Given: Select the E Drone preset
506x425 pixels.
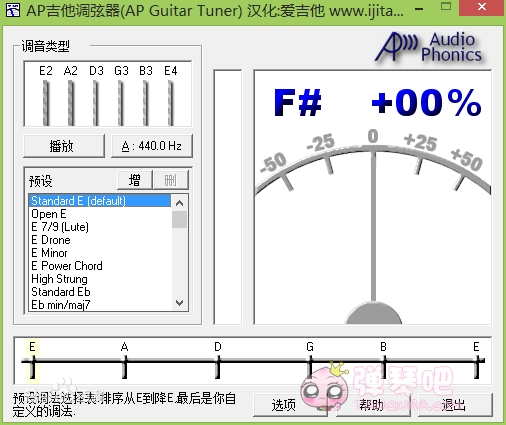Looking at the screenshot, I should 100,240.
